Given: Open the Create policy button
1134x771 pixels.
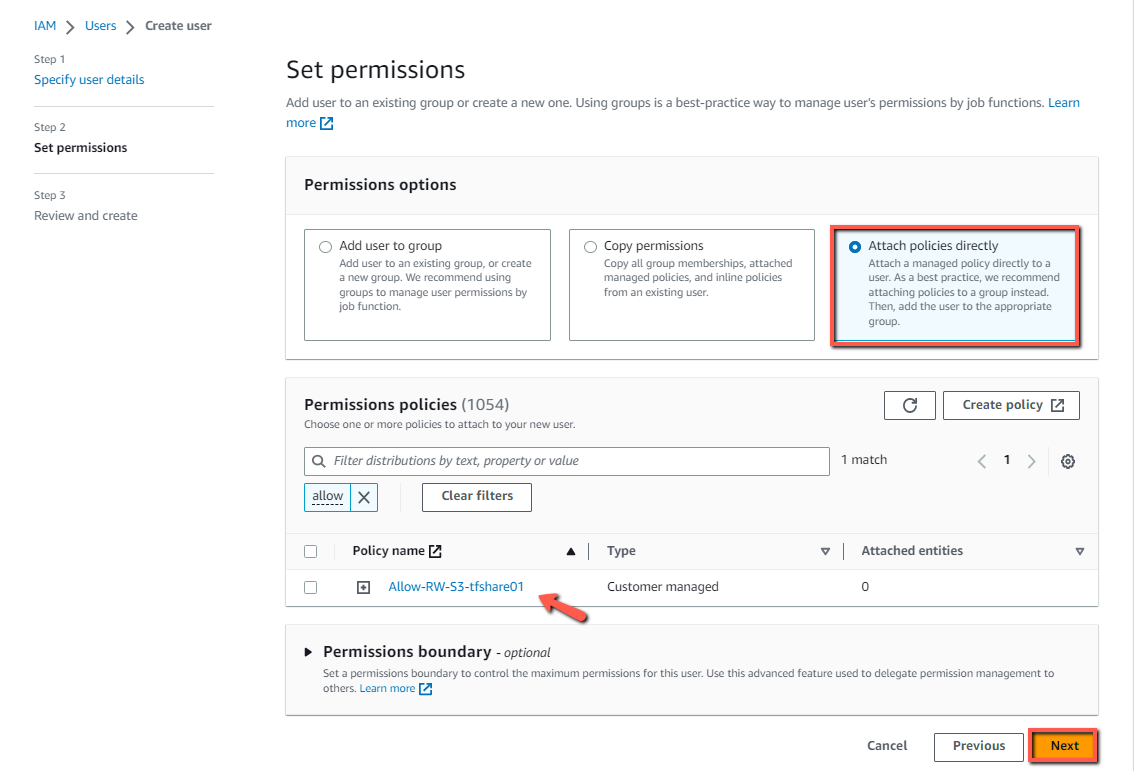Looking at the screenshot, I should tap(1011, 406).
